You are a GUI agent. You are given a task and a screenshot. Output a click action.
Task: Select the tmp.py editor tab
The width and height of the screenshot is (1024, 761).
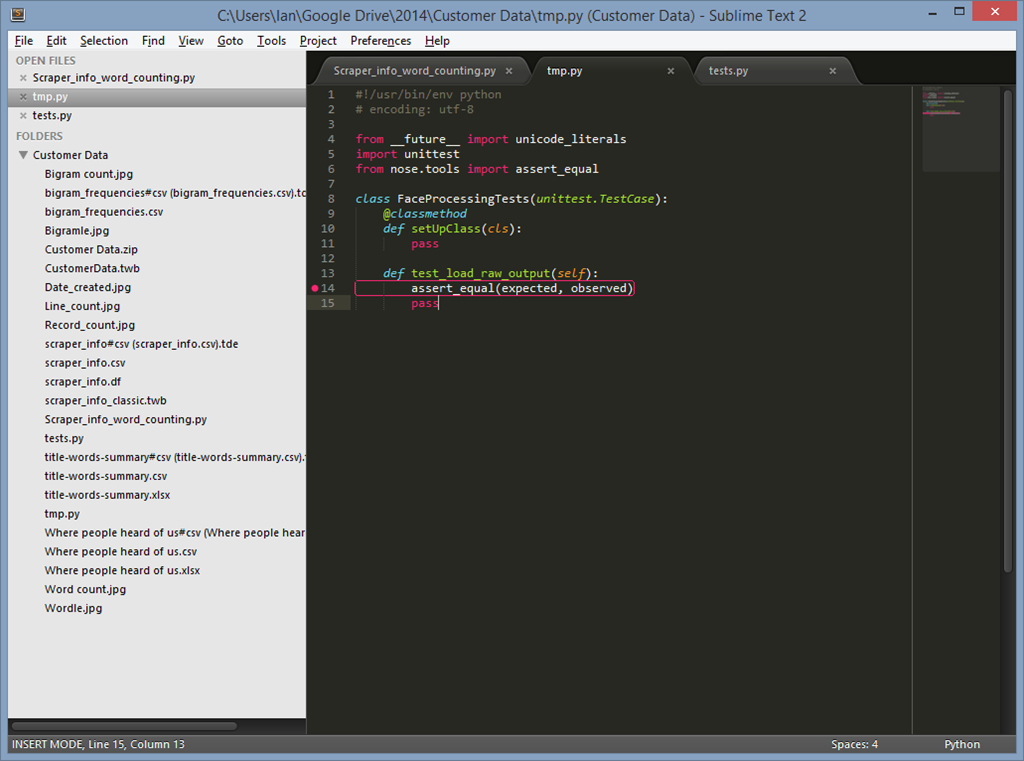(564, 71)
